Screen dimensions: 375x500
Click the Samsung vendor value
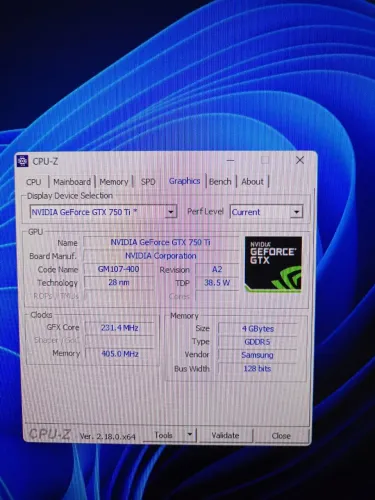[x=257, y=355]
